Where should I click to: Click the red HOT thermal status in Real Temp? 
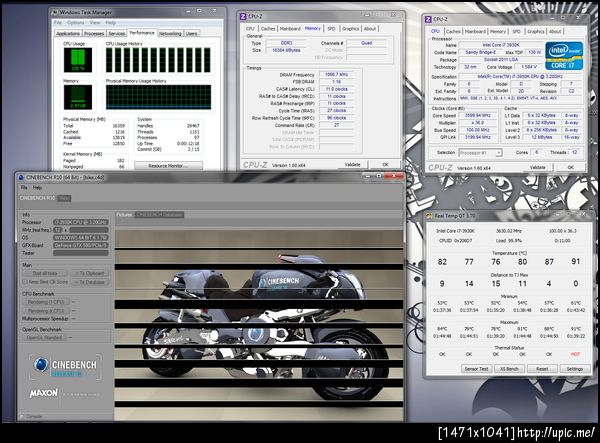point(576,354)
